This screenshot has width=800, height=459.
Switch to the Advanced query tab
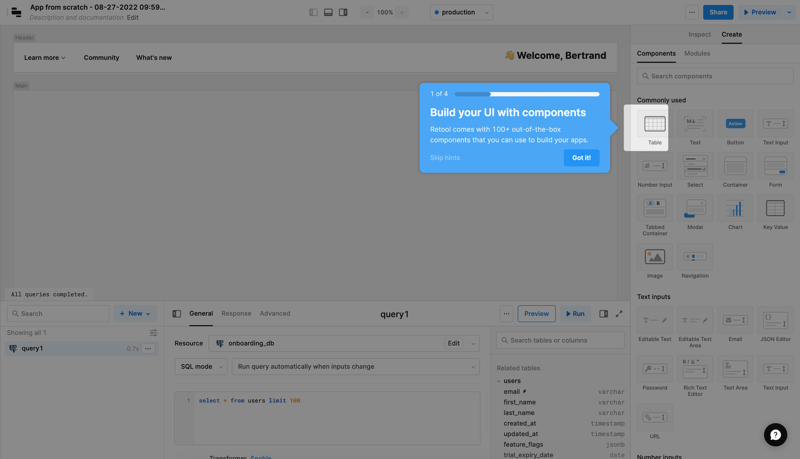click(x=275, y=314)
